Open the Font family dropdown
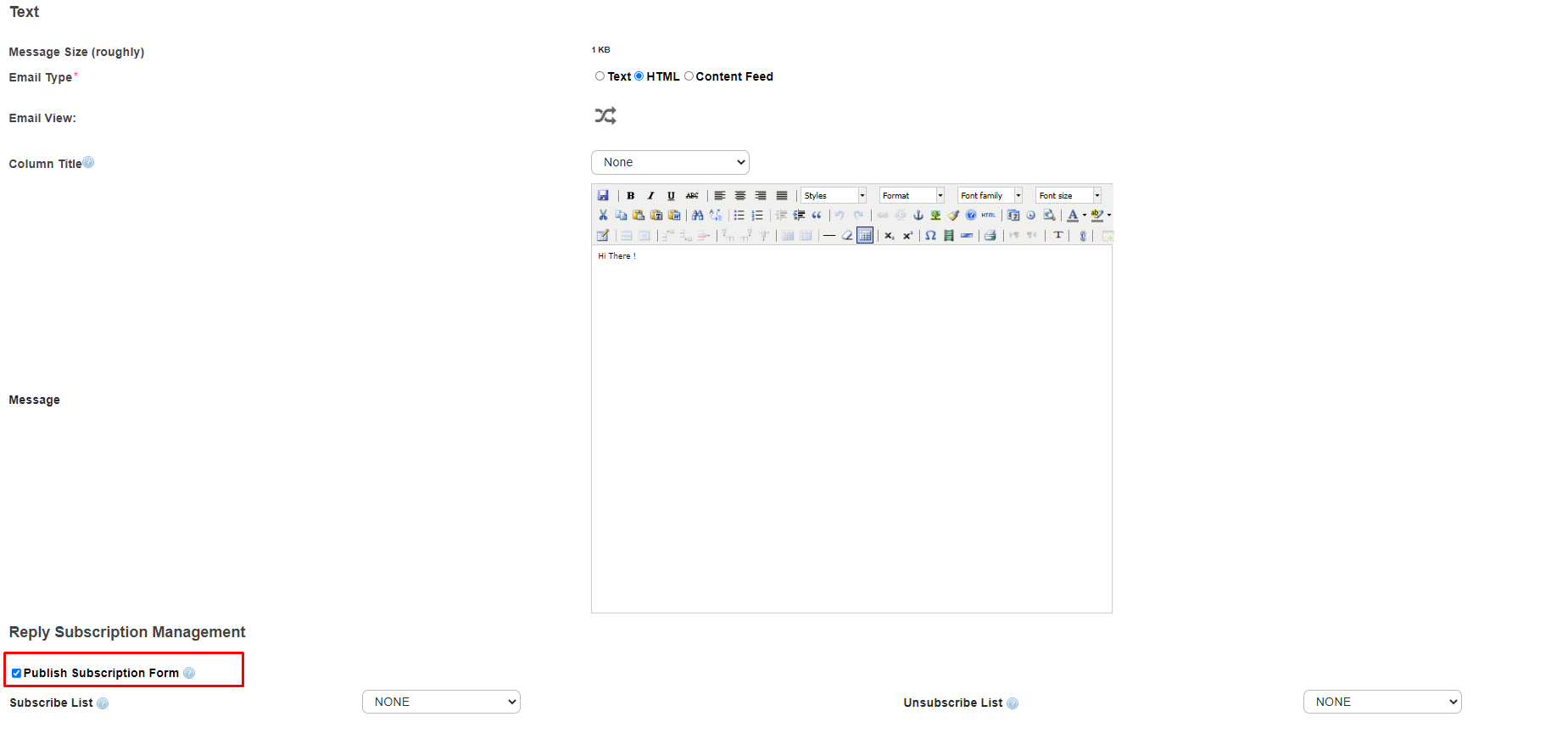The image size is (1568, 756). (x=990, y=196)
